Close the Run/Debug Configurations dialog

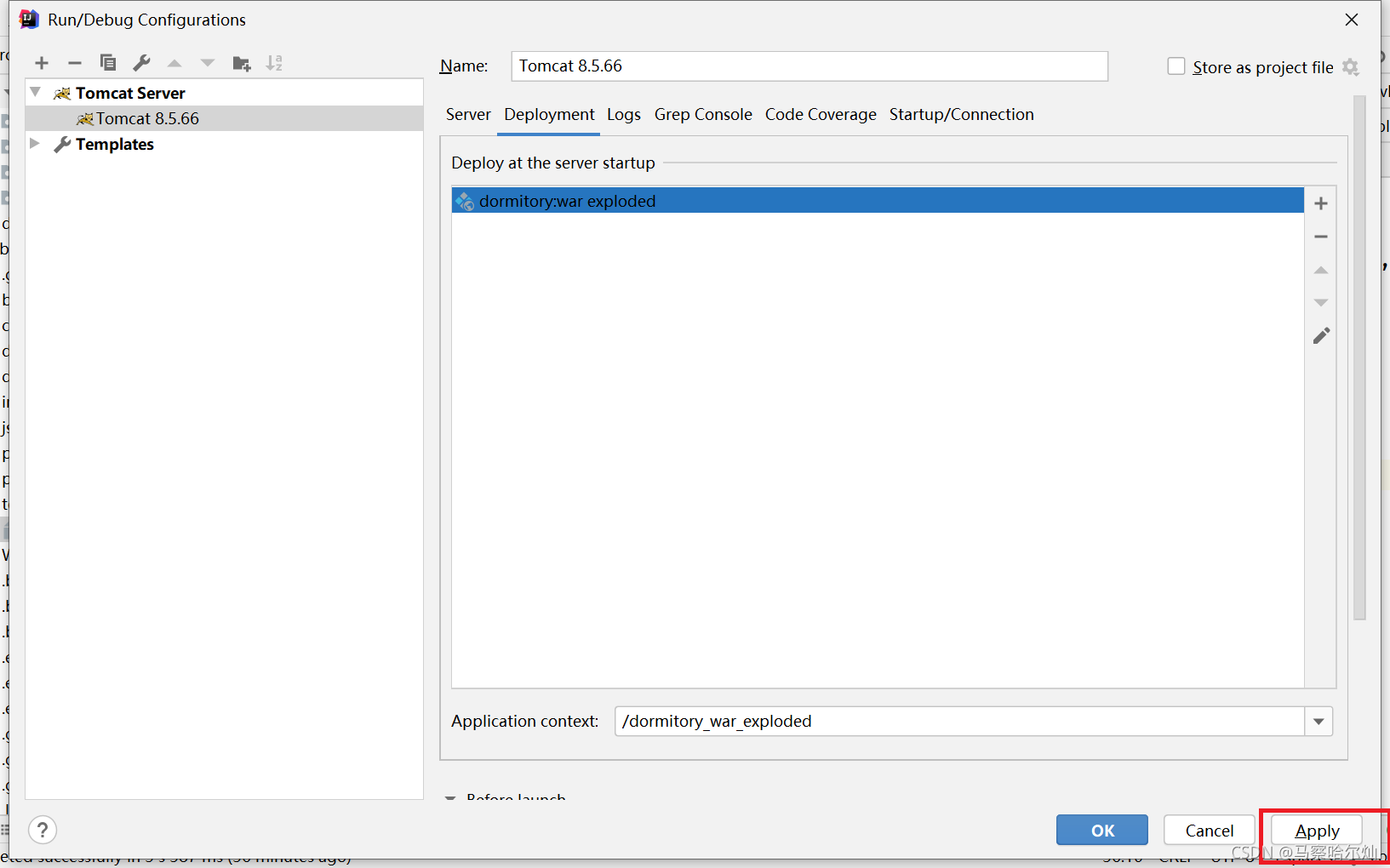point(1352,20)
